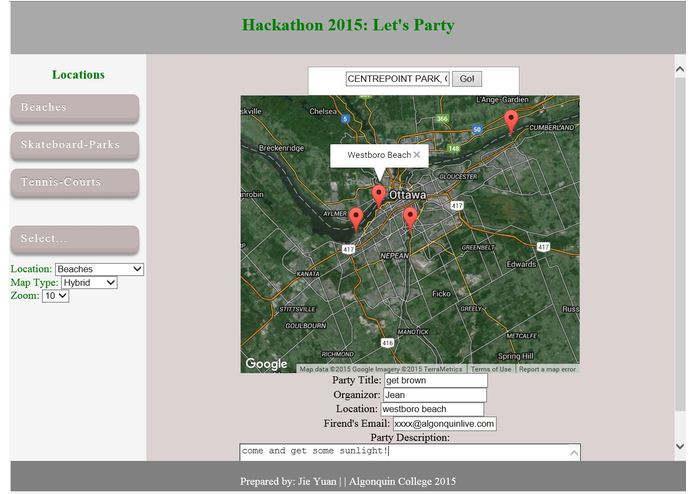The width and height of the screenshot is (695, 494).
Task: Click the GOULBOURN label on the map
Action: point(305,326)
